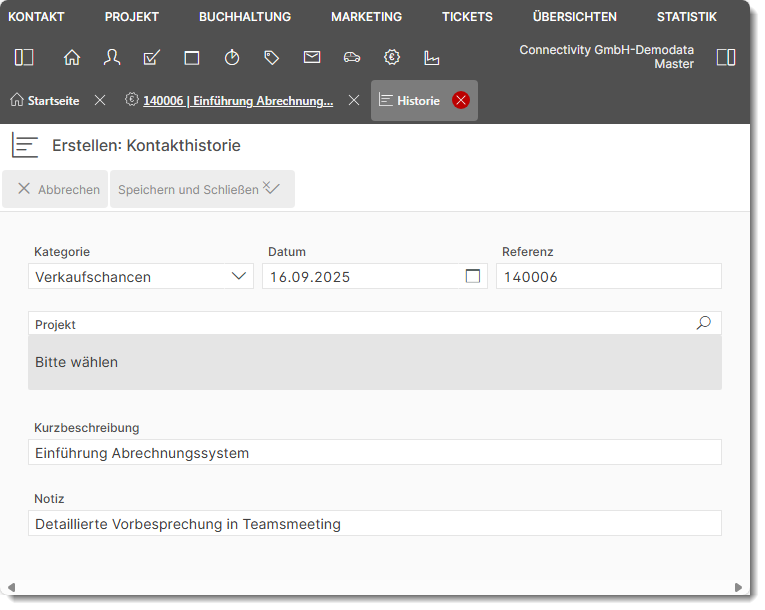Click the stopwatch time tracking icon

(x=232, y=58)
